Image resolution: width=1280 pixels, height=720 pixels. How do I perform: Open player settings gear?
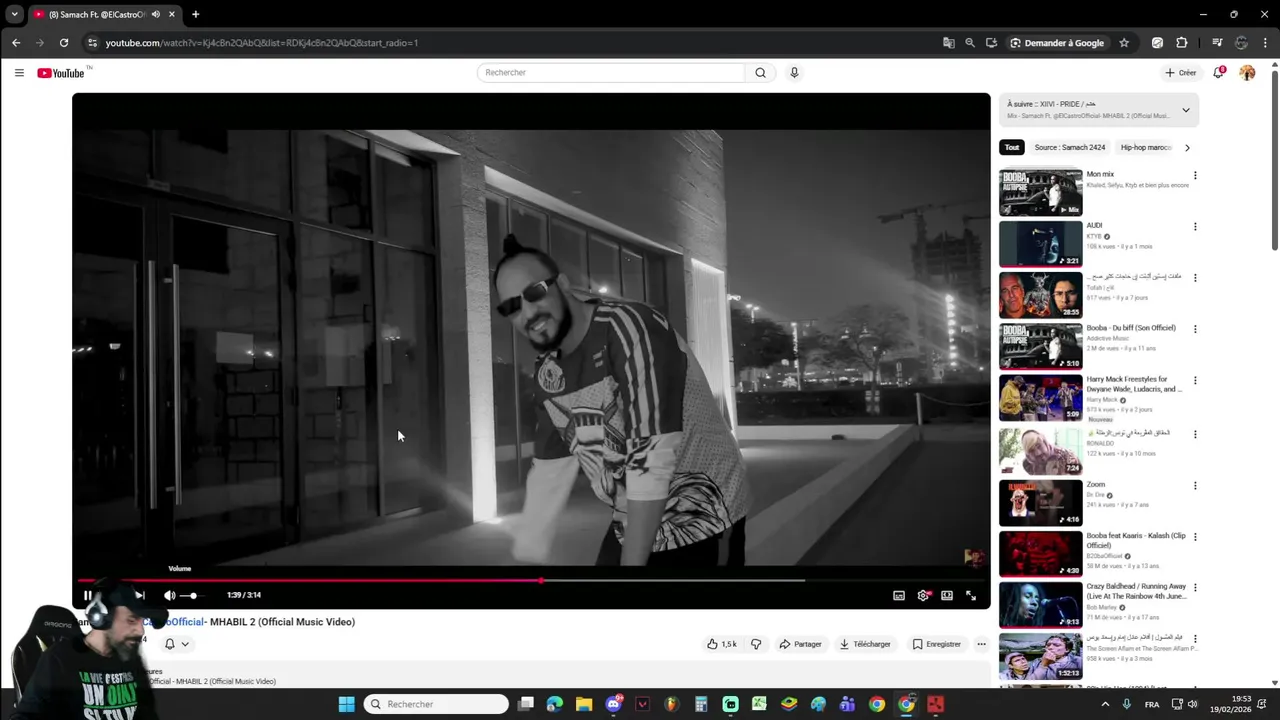tap(923, 595)
